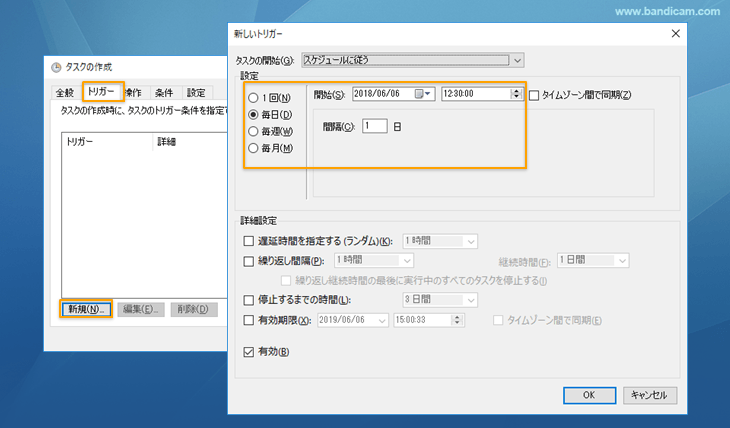Screen dimensions: 730x428
Task: Uncheck the 有効(B) checkbox
Action: (249, 352)
